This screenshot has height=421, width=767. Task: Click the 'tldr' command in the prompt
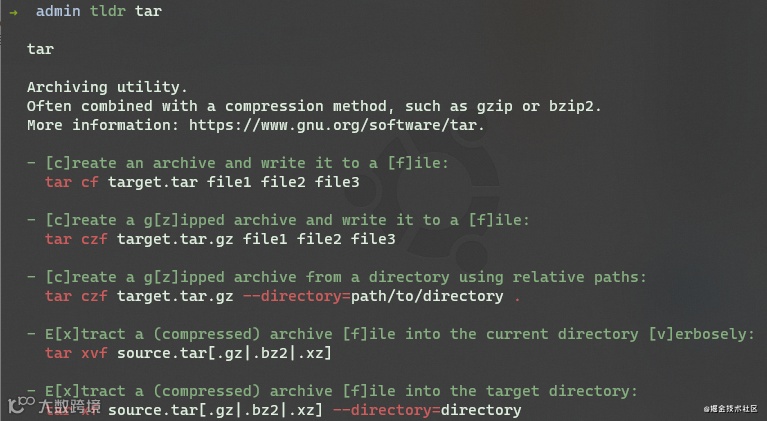click(108, 11)
